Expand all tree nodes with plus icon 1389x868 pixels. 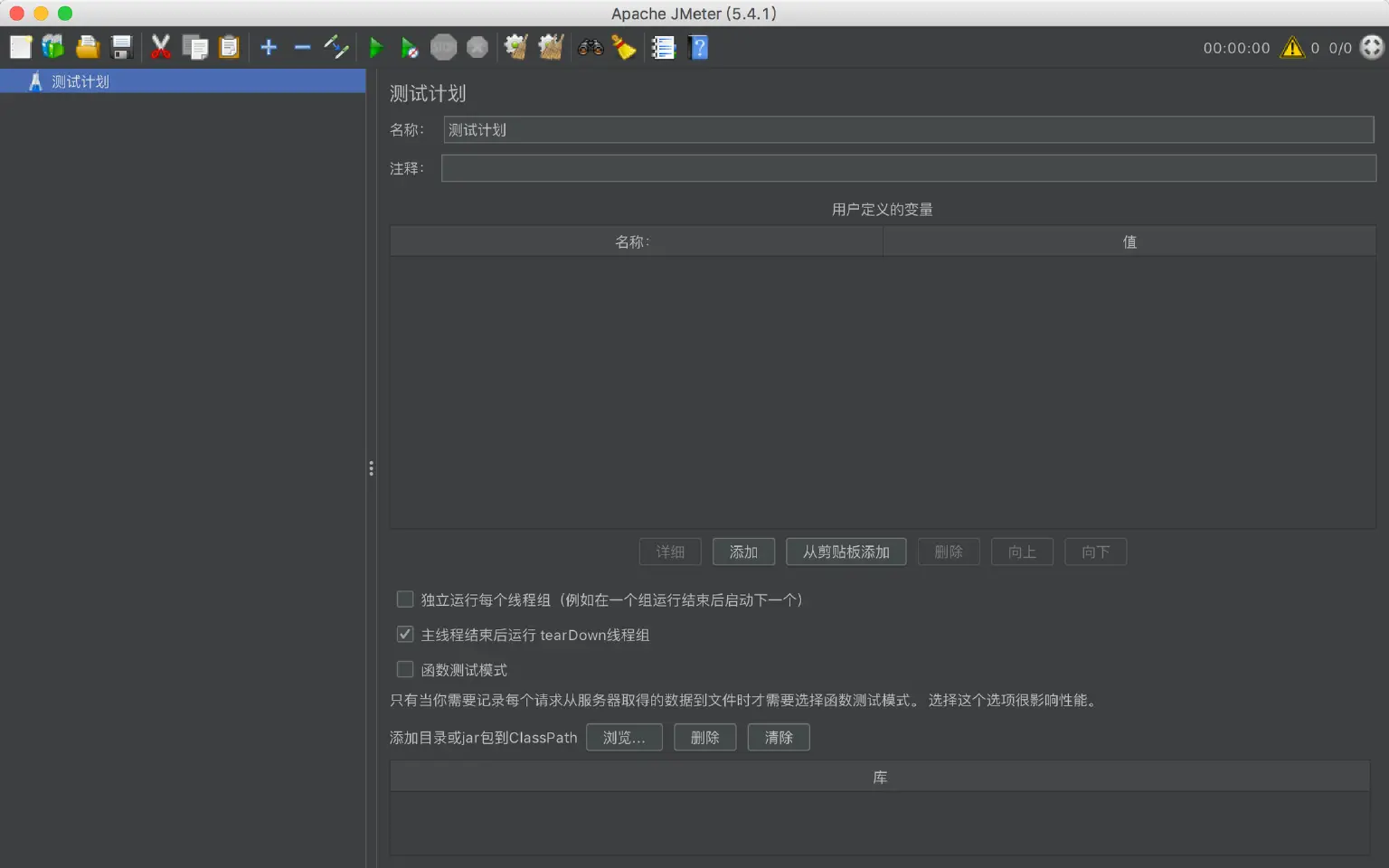pos(268,47)
